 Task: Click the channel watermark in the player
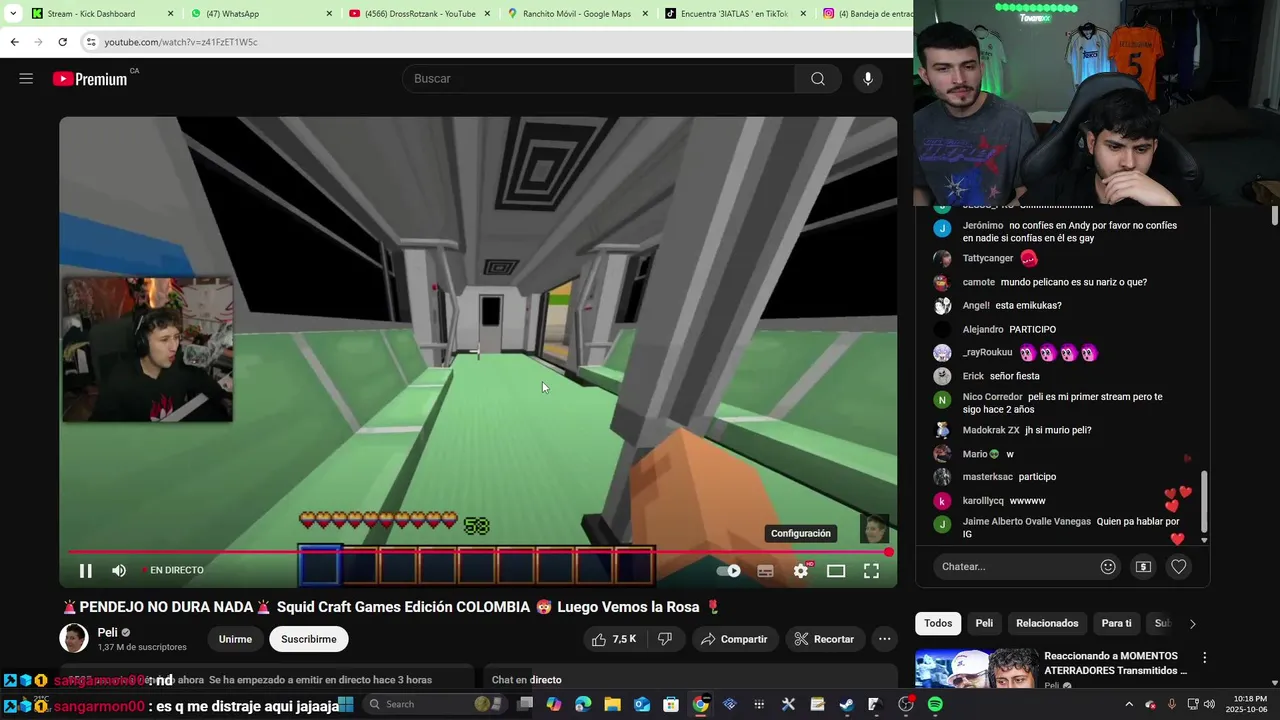(x=875, y=528)
